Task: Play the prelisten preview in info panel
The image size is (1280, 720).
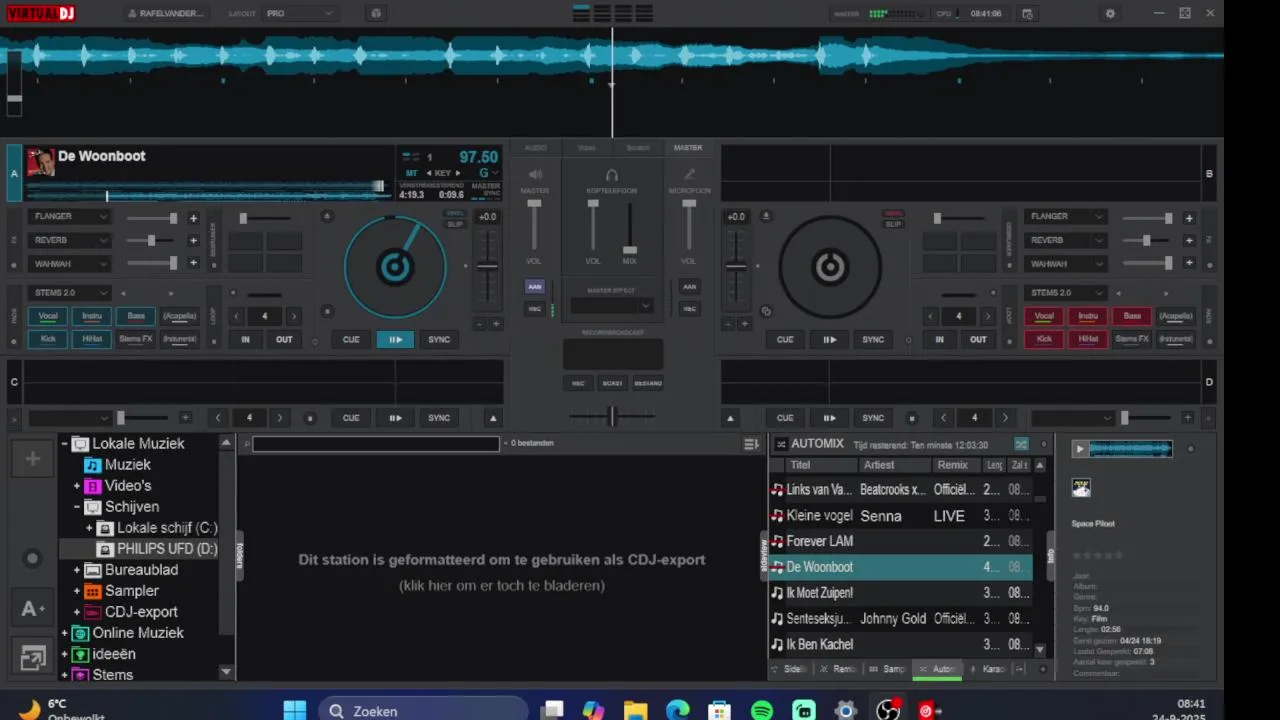Action: (x=1079, y=449)
